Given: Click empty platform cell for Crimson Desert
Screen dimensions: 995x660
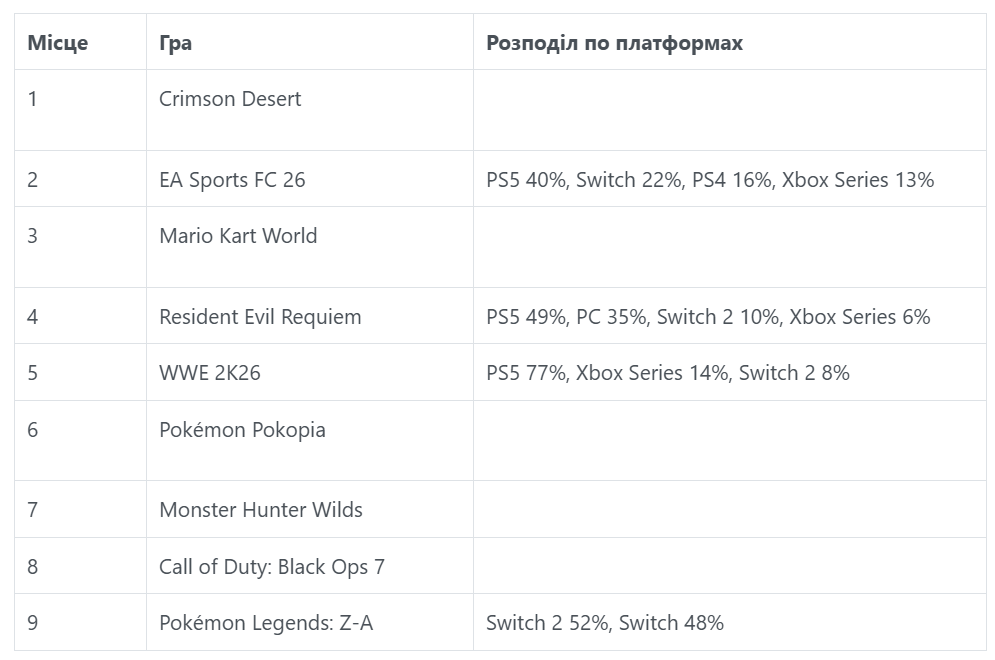Looking at the screenshot, I should pos(730,110).
